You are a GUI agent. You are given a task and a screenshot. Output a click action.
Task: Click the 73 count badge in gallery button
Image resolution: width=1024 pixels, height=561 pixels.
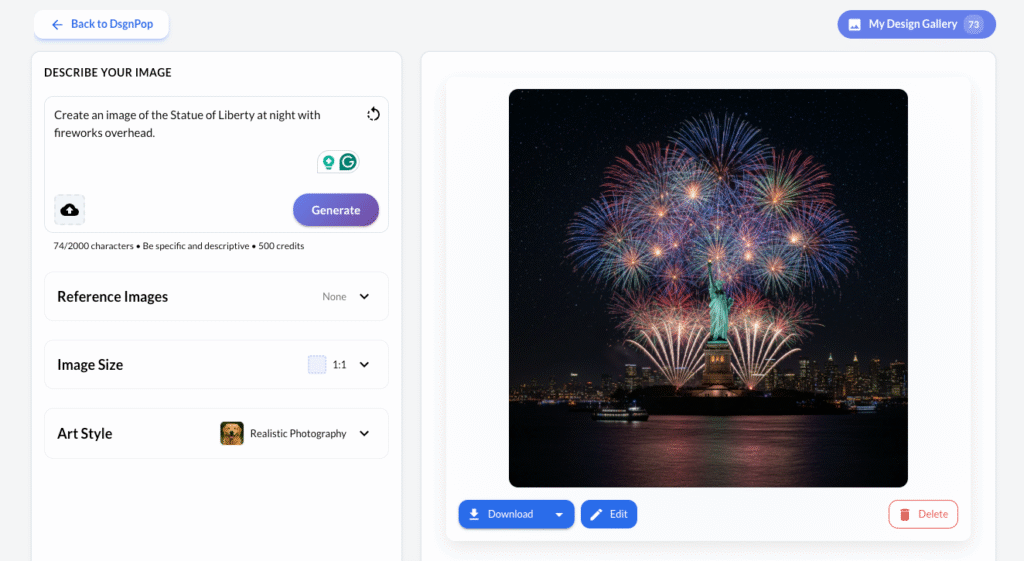pos(973,24)
